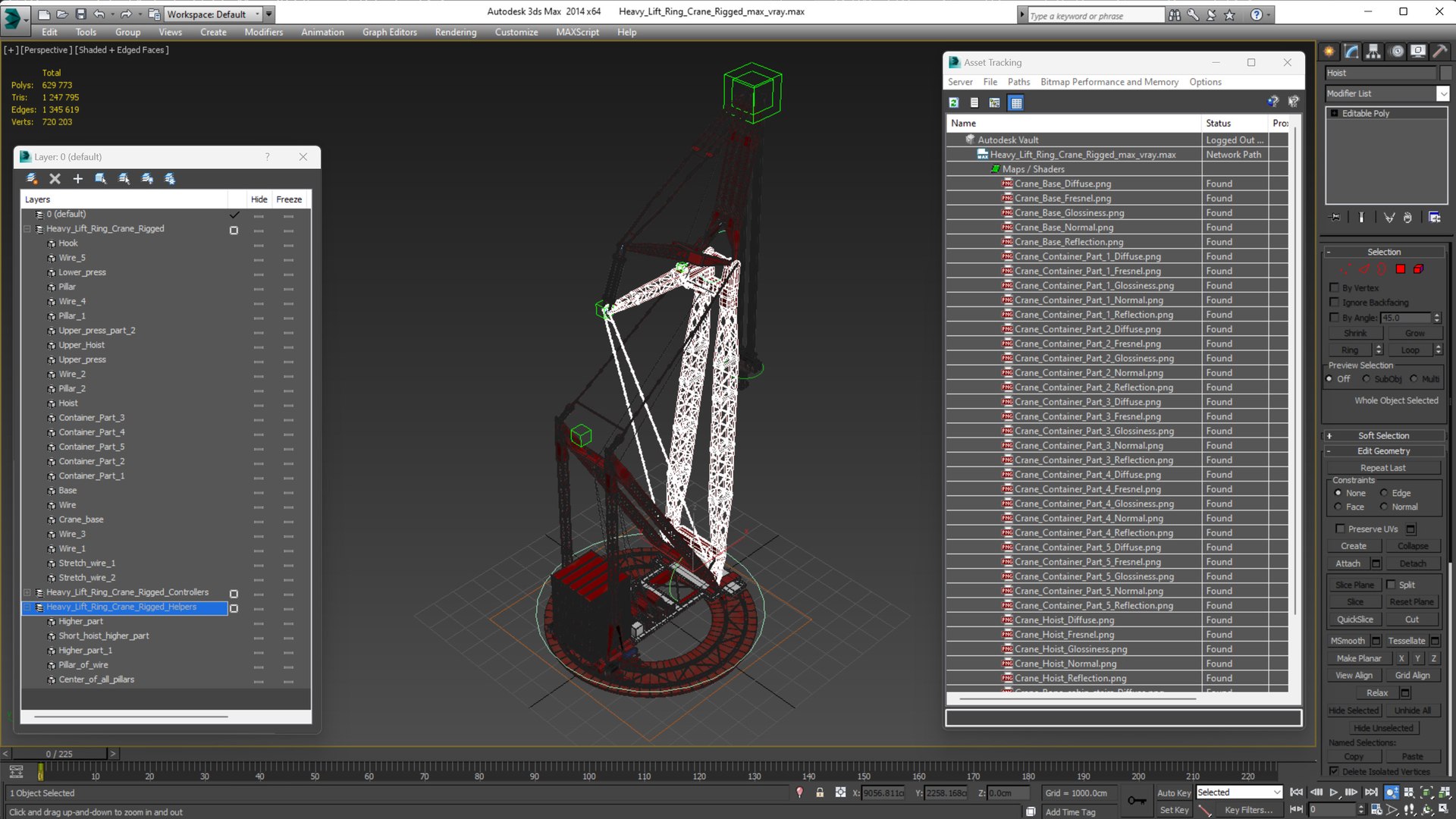Click Configure Modifier Sets icon
The height and width of the screenshot is (819, 1456).
click(x=1435, y=218)
